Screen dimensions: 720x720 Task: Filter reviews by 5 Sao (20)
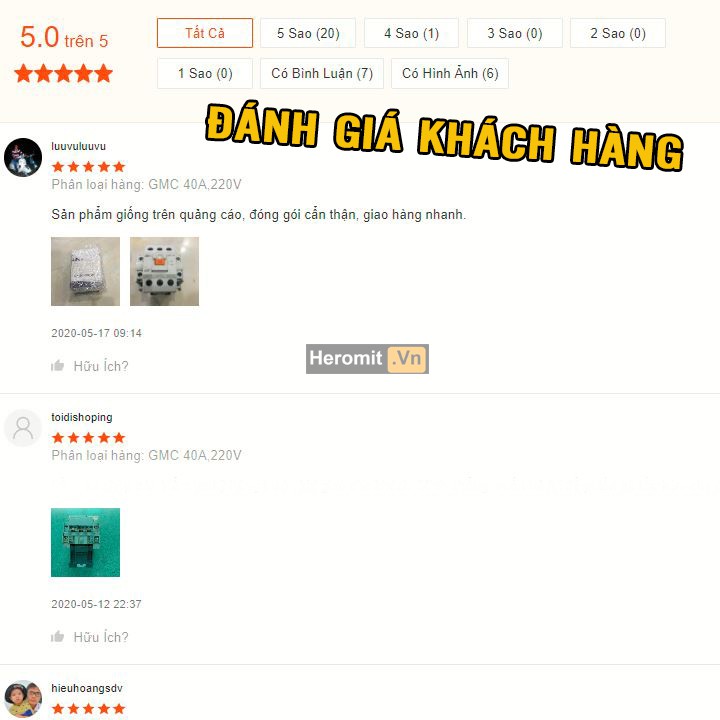click(308, 33)
